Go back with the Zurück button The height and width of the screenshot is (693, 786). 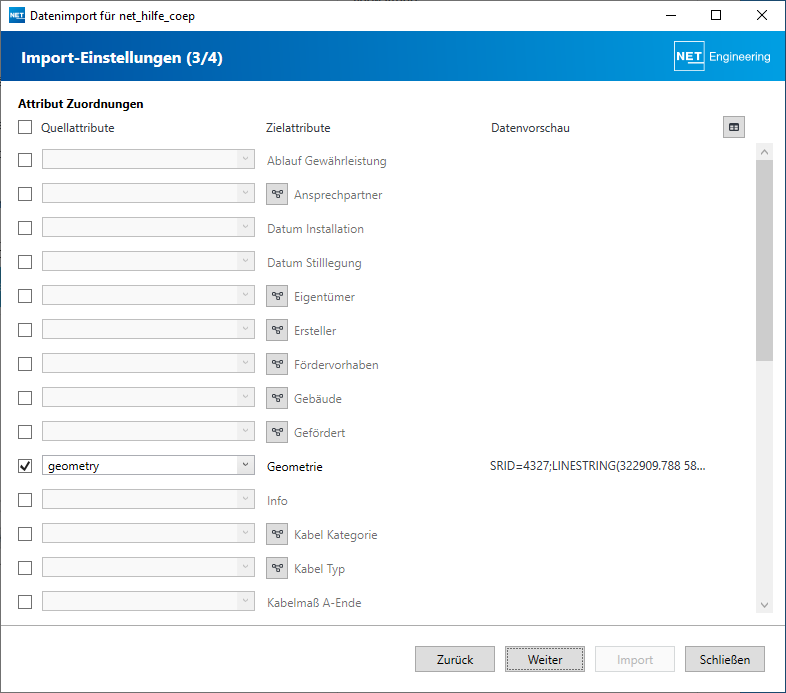pyautogui.click(x=455, y=660)
